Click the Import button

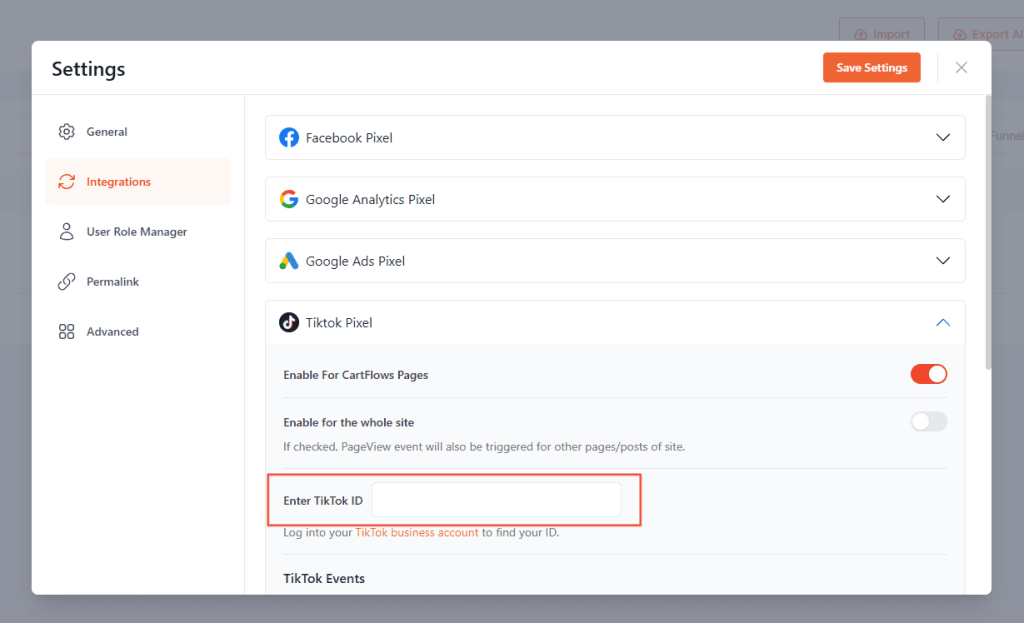coord(882,32)
